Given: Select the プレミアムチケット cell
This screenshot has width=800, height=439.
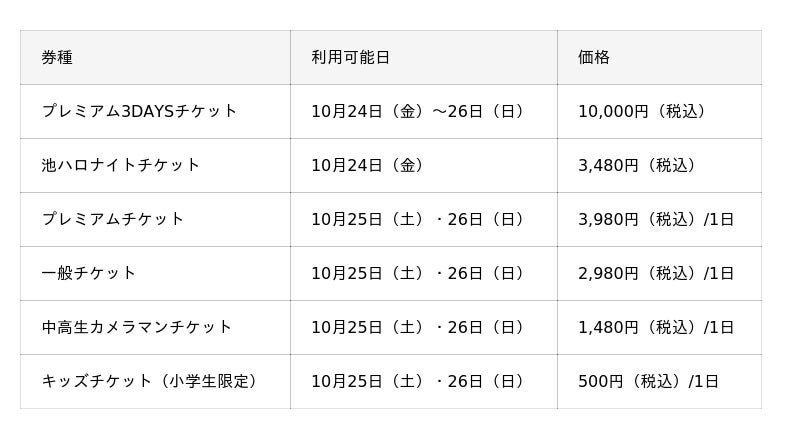Looking at the screenshot, I should click(x=113, y=220).
